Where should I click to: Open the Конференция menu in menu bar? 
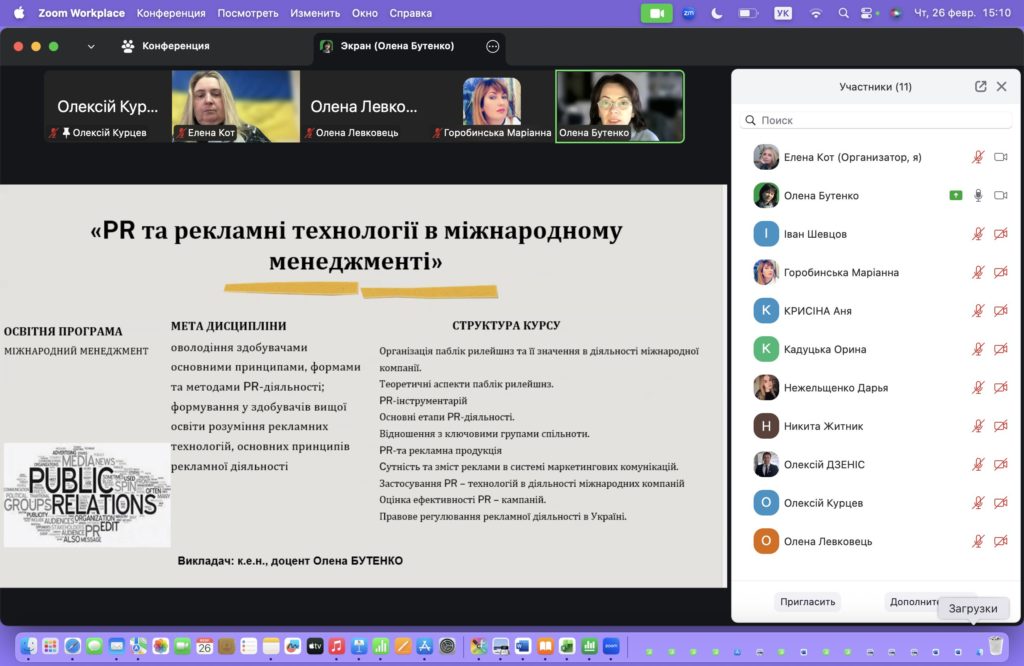click(x=171, y=13)
